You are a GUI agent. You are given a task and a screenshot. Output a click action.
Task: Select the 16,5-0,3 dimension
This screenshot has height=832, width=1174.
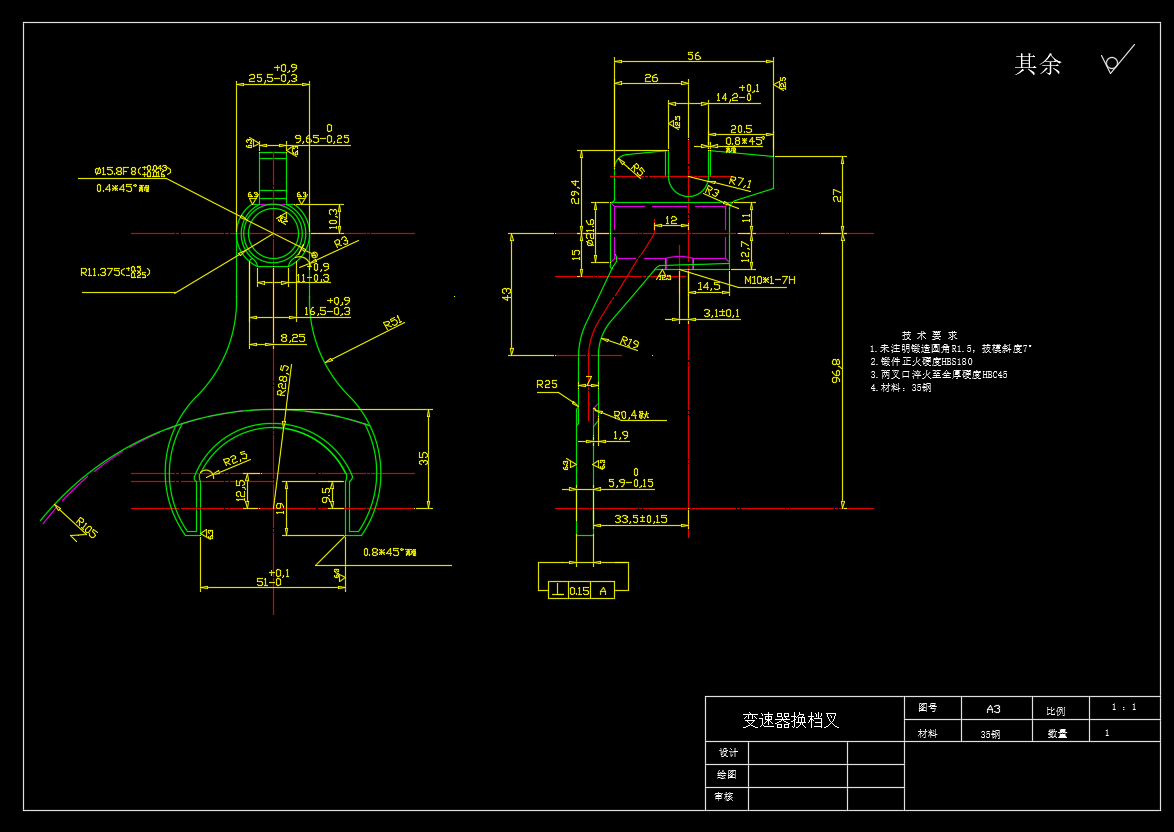(328, 306)
